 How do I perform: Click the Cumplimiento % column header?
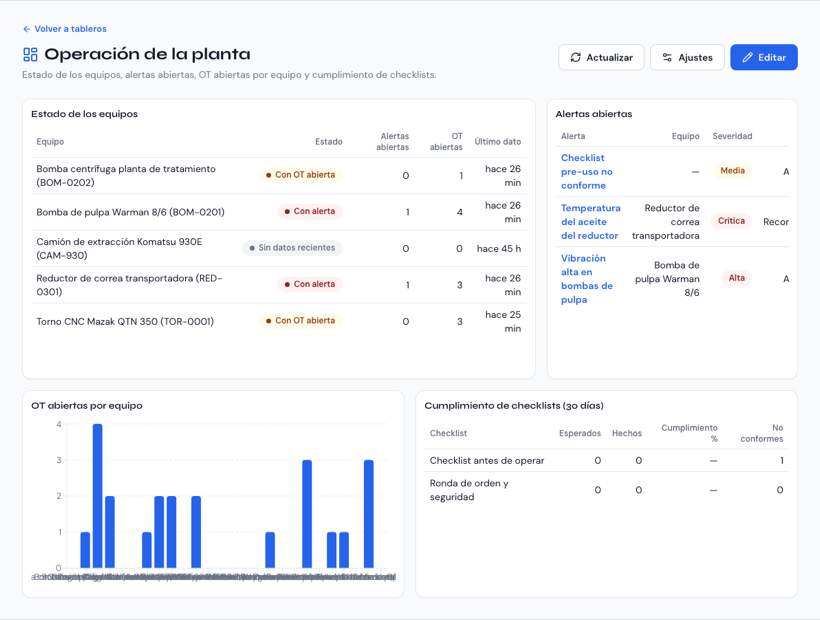coord(689,433)
